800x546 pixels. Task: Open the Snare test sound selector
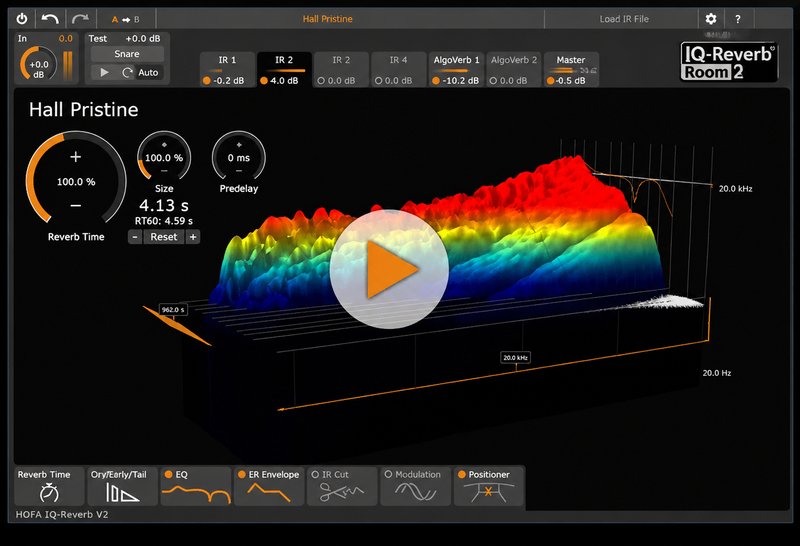click(x=127, y=54)
